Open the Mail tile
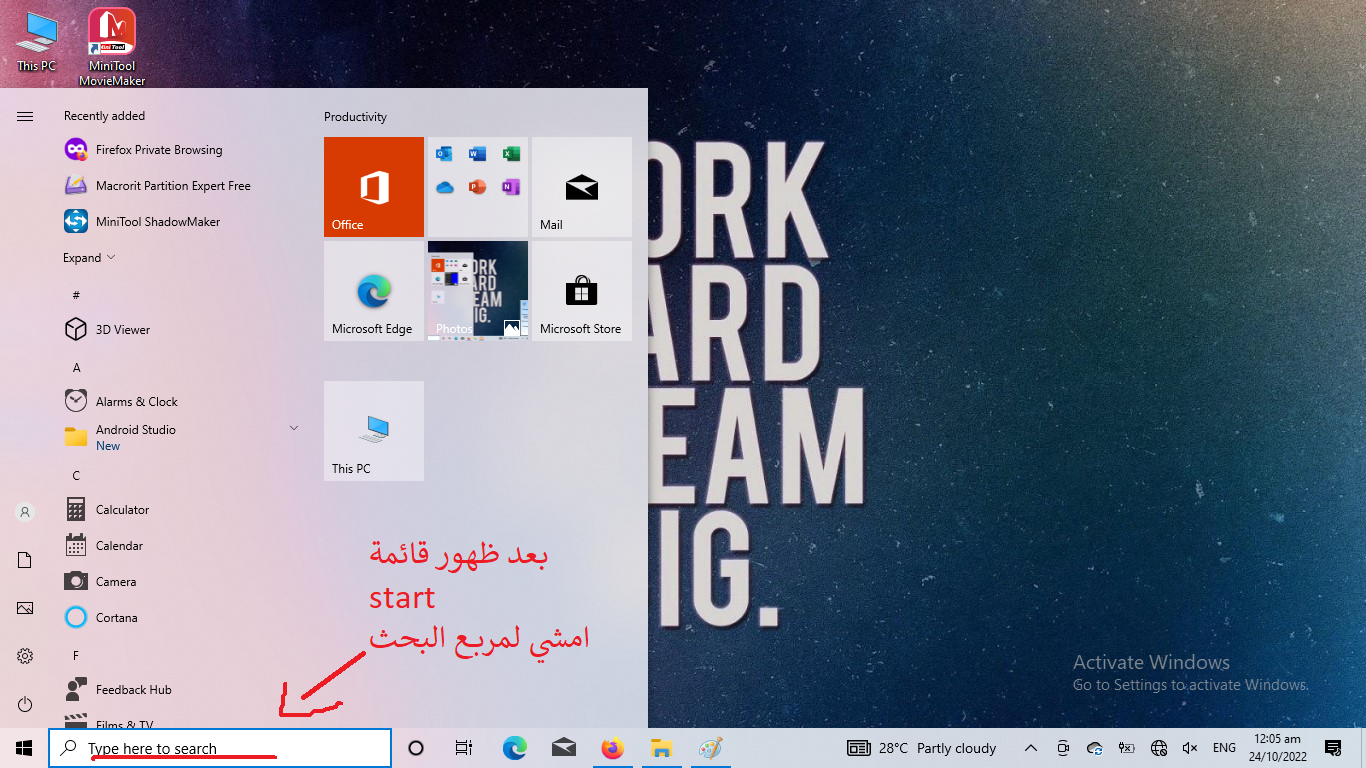The width and height of the screenshot is (1366, 768). click(581, 187)
